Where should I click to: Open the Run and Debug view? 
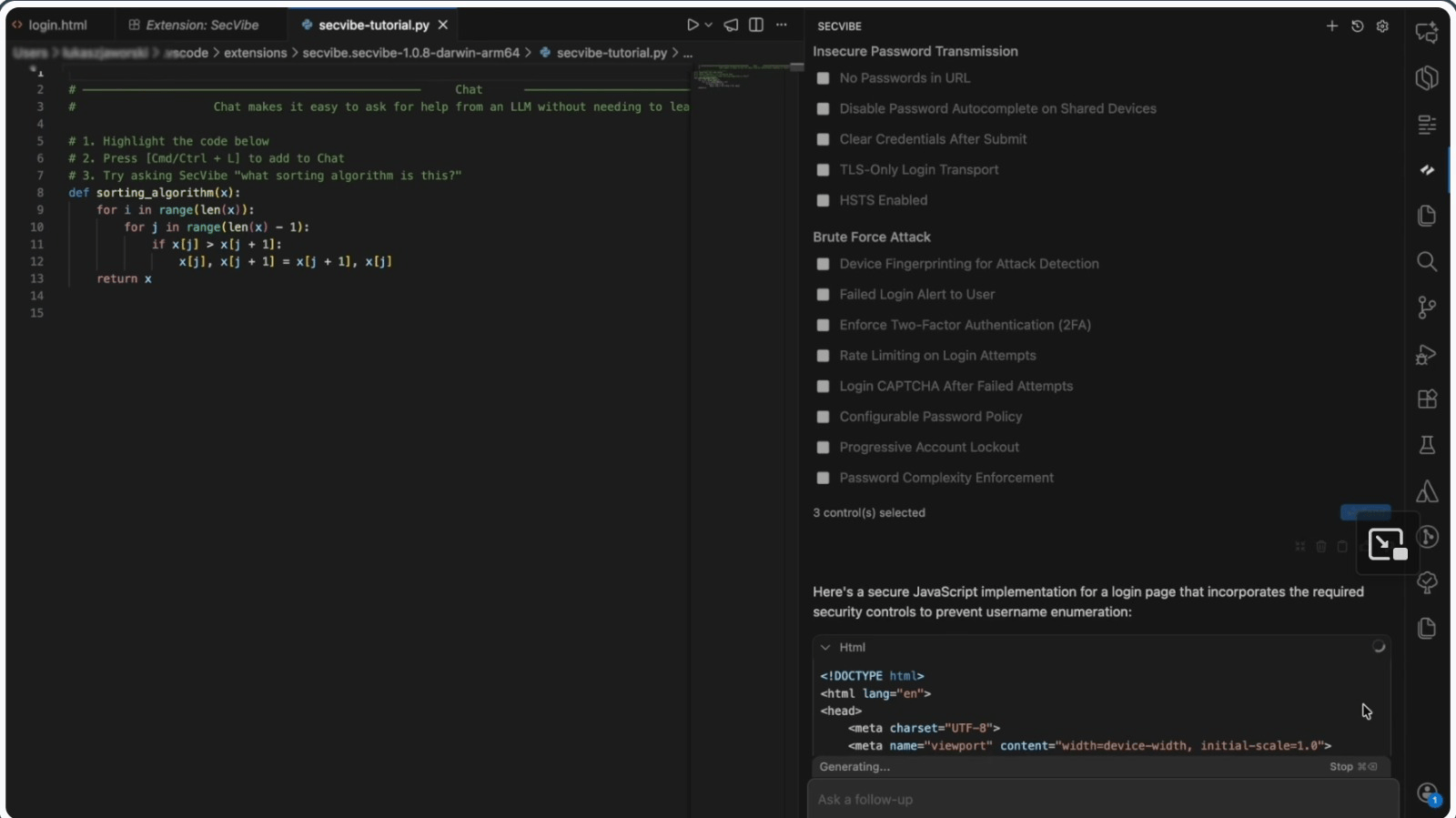point(1426,355)
